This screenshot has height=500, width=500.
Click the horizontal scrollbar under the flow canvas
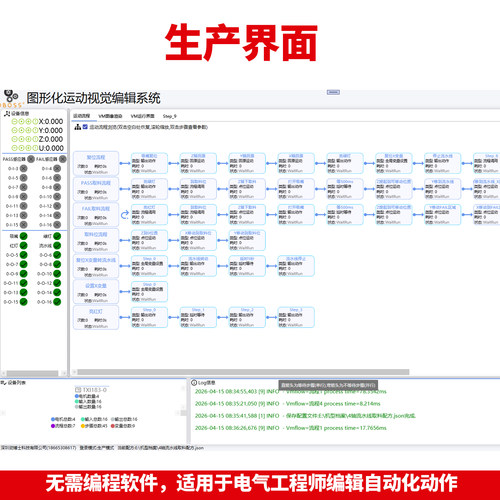pyautogui.click(x=243, y=372)
